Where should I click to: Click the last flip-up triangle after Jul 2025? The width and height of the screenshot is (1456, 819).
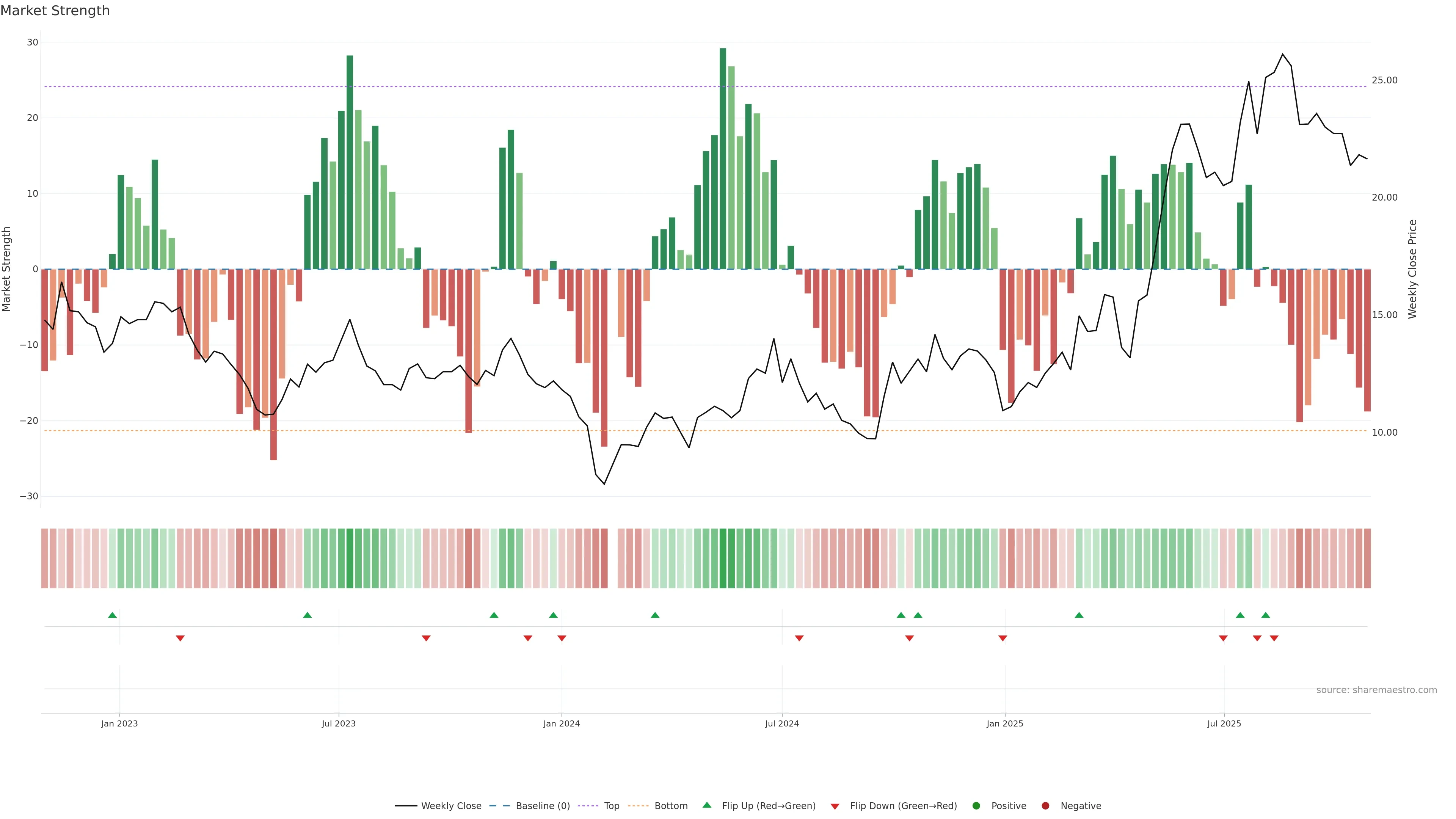pyautogui.click(x=1266, y=615)
